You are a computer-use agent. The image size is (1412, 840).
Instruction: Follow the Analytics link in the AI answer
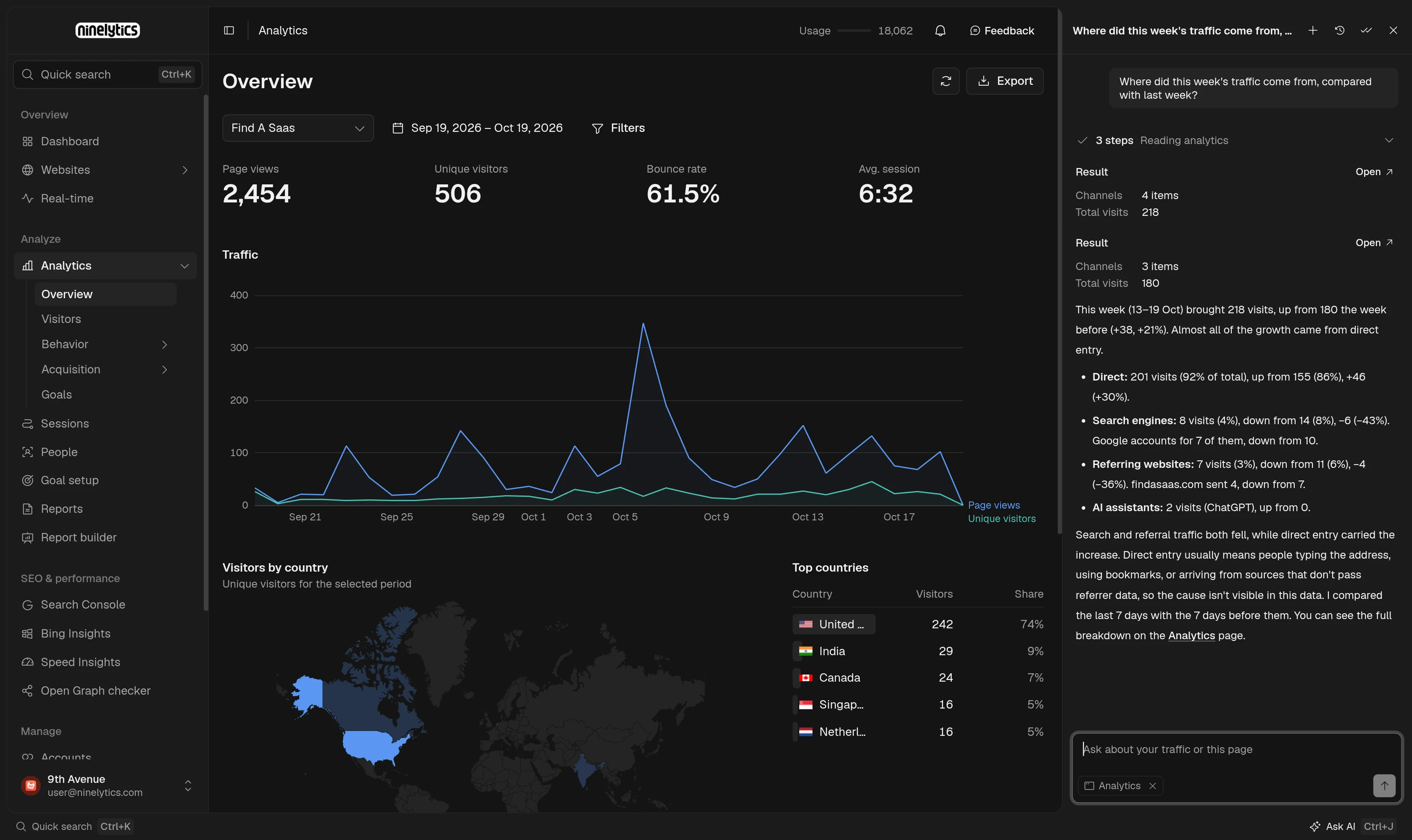tap(1191, 635)
